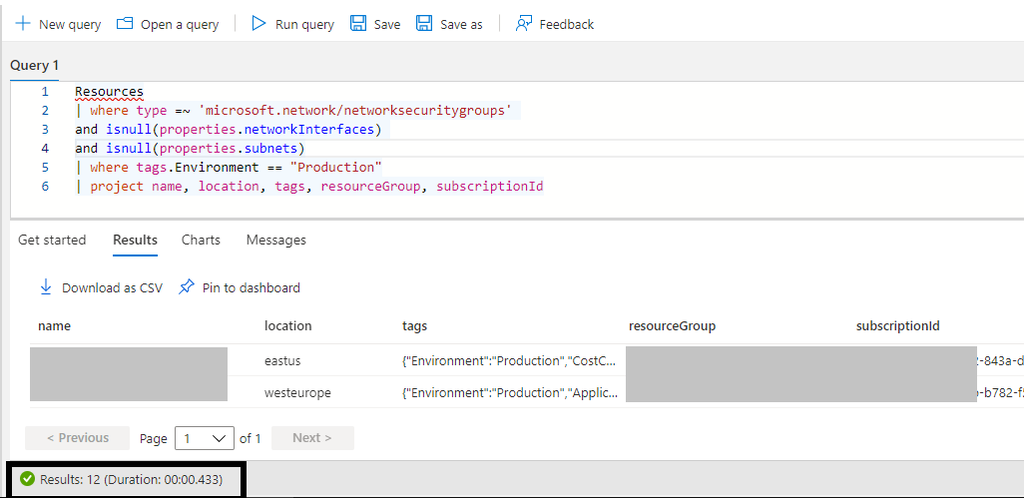Click the Save floppy disk icon
Viewport: 1024px width, 498px height.
(358, 24)
